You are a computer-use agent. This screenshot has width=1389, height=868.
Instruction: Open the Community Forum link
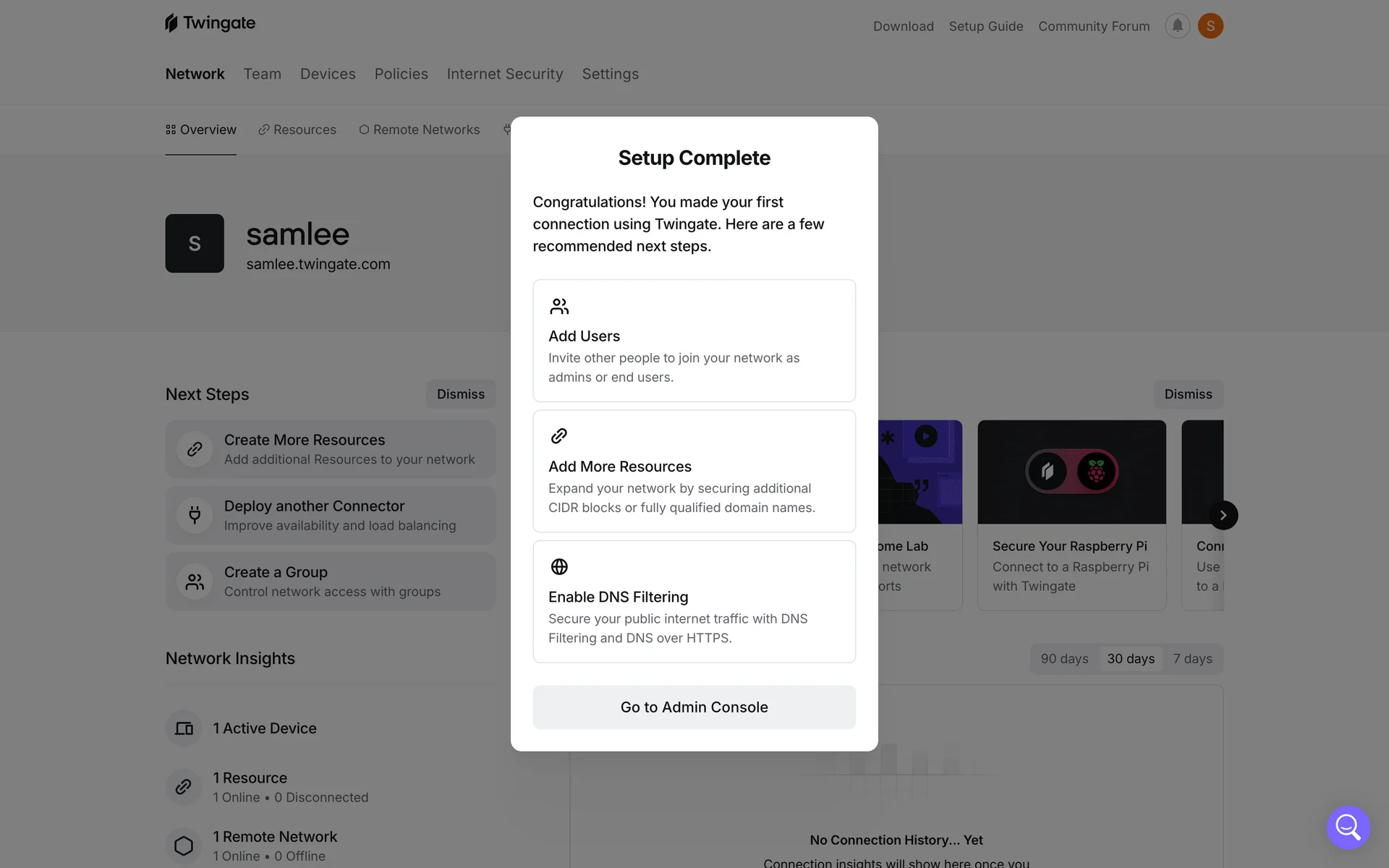click(1094, 26)
